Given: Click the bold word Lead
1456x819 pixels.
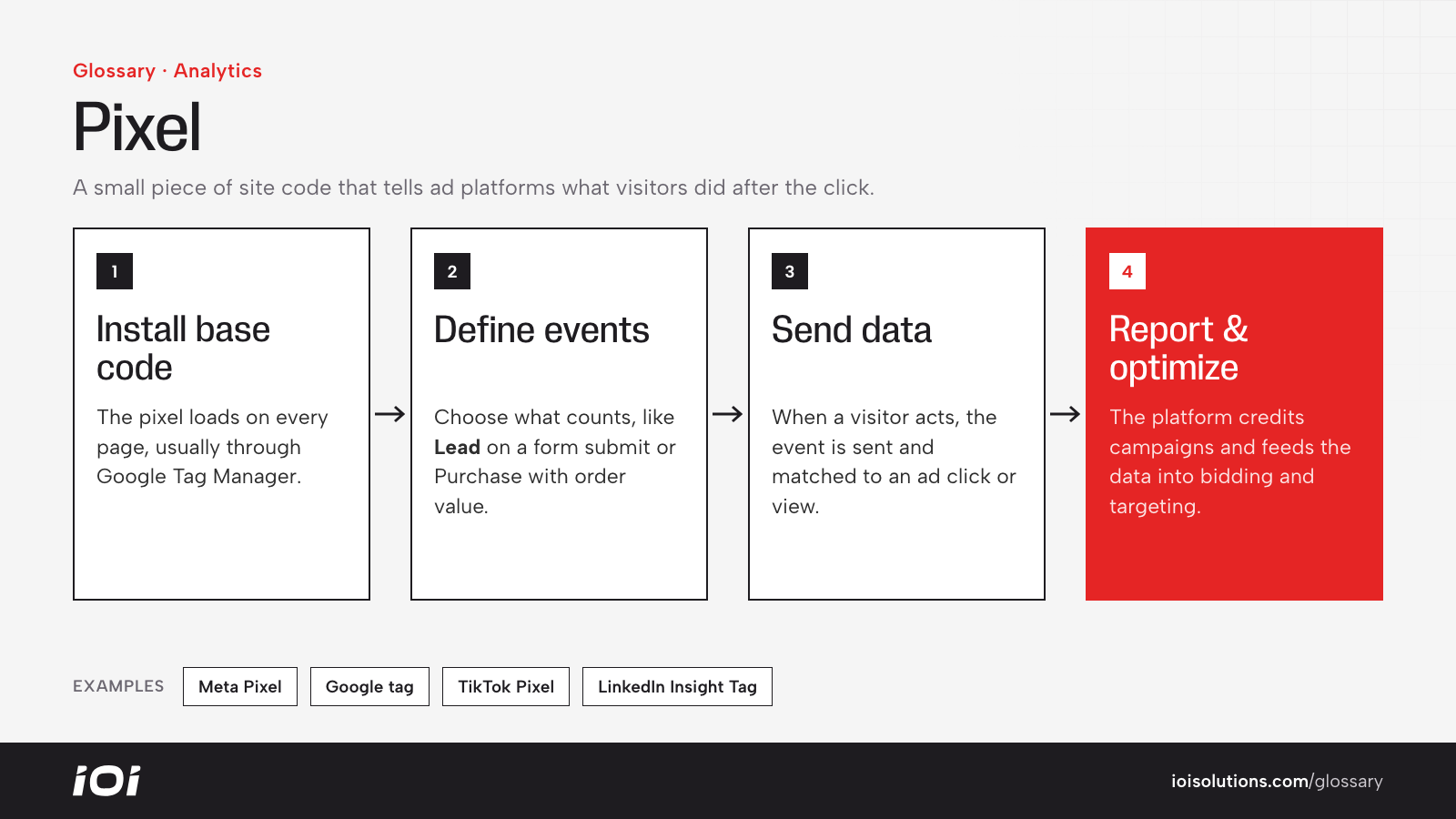Looking at the screenshot, I should [457, 447].
